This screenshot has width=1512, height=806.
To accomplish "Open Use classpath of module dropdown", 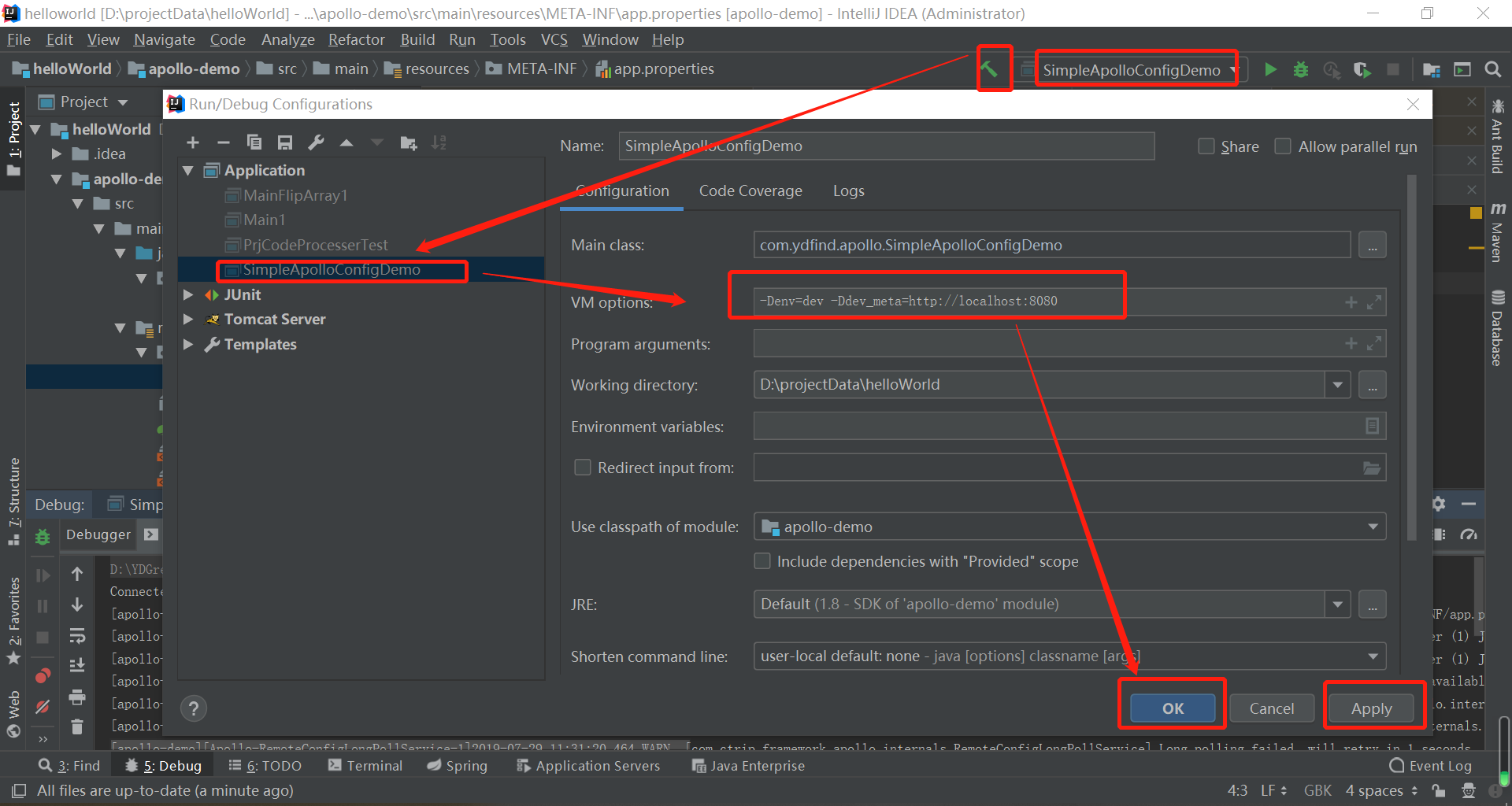I will pos(1373,527).
